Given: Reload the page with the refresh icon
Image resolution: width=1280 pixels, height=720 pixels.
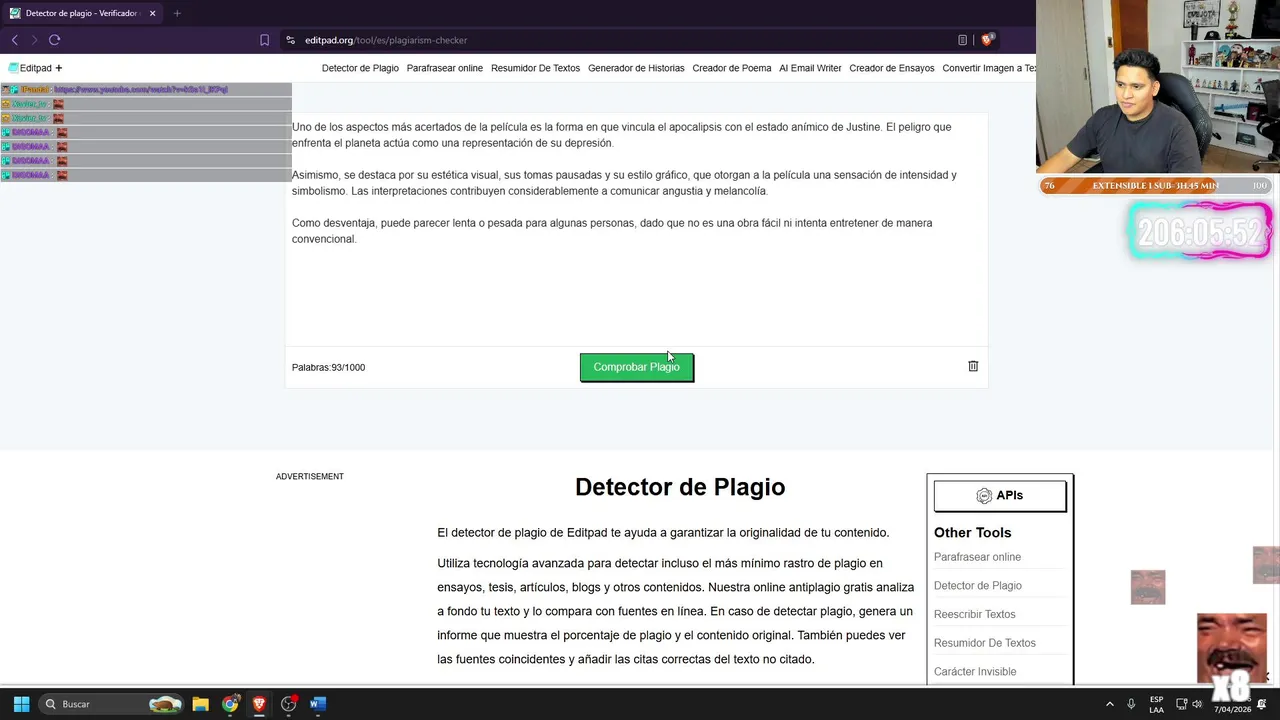Looking at the screenshot, I should pos(54,40).
